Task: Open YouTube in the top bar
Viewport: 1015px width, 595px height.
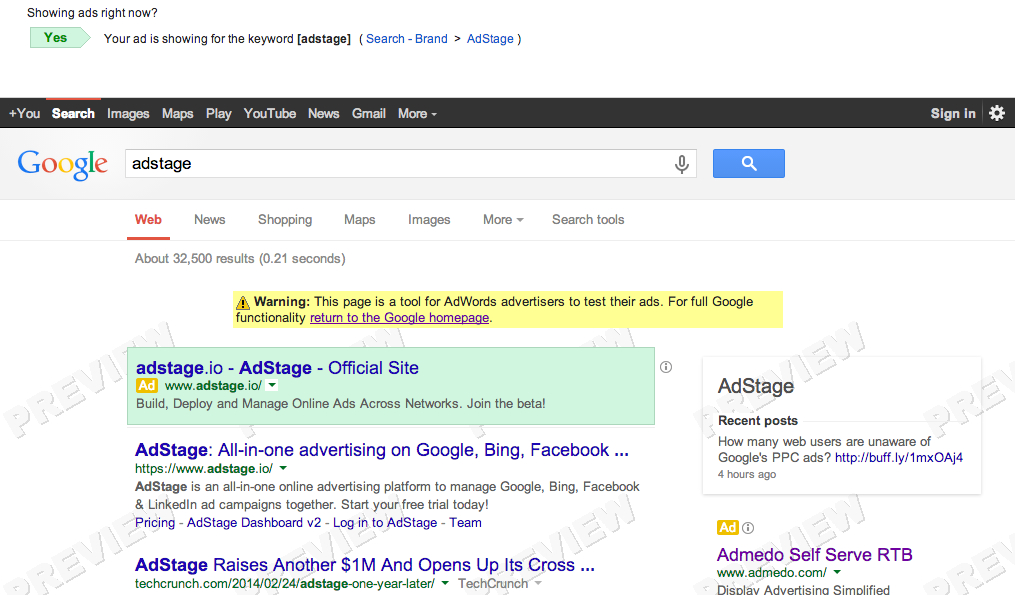Action: 270,114
